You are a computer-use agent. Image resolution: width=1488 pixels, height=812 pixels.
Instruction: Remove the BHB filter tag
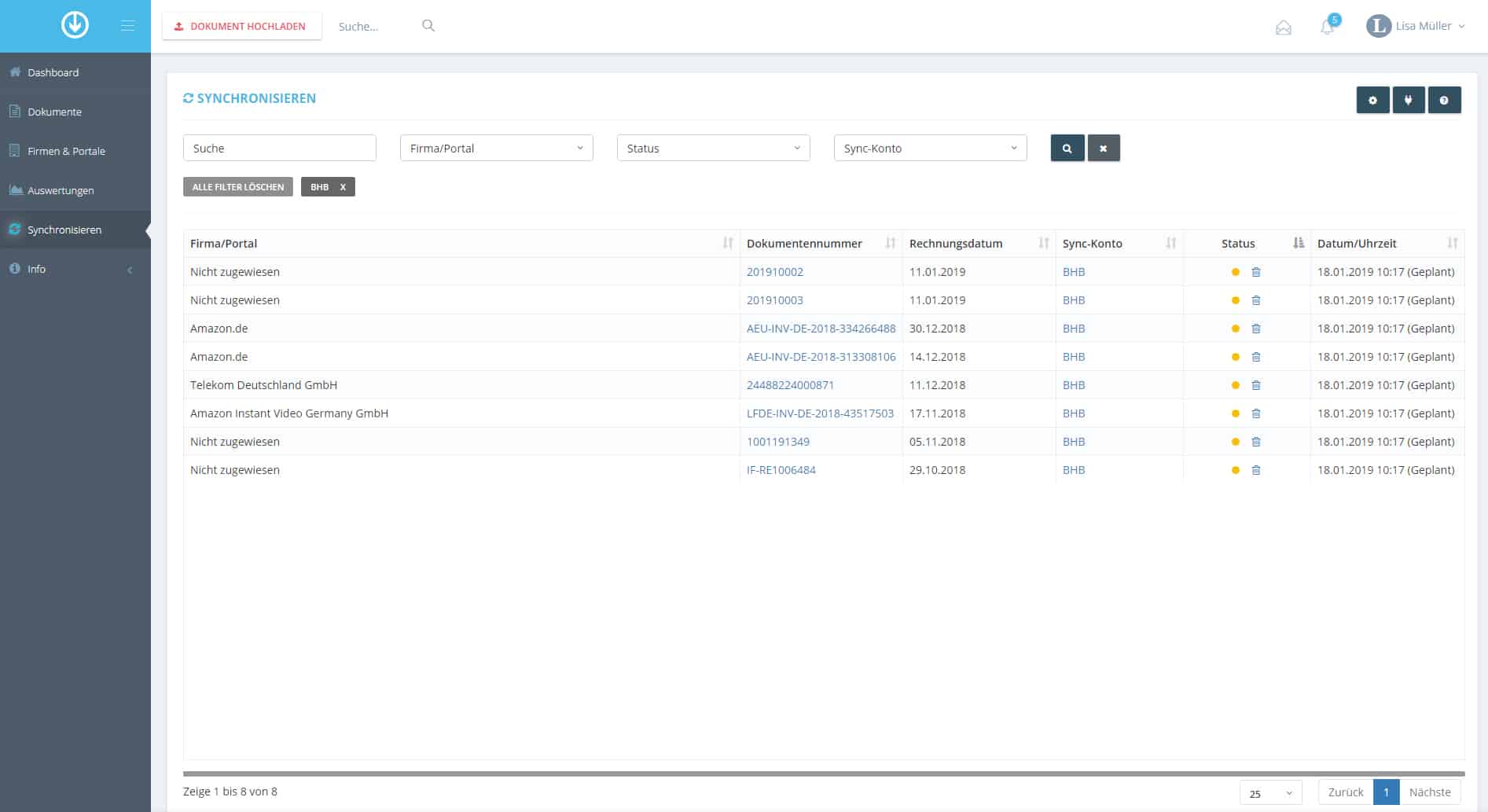coord(343,187)
